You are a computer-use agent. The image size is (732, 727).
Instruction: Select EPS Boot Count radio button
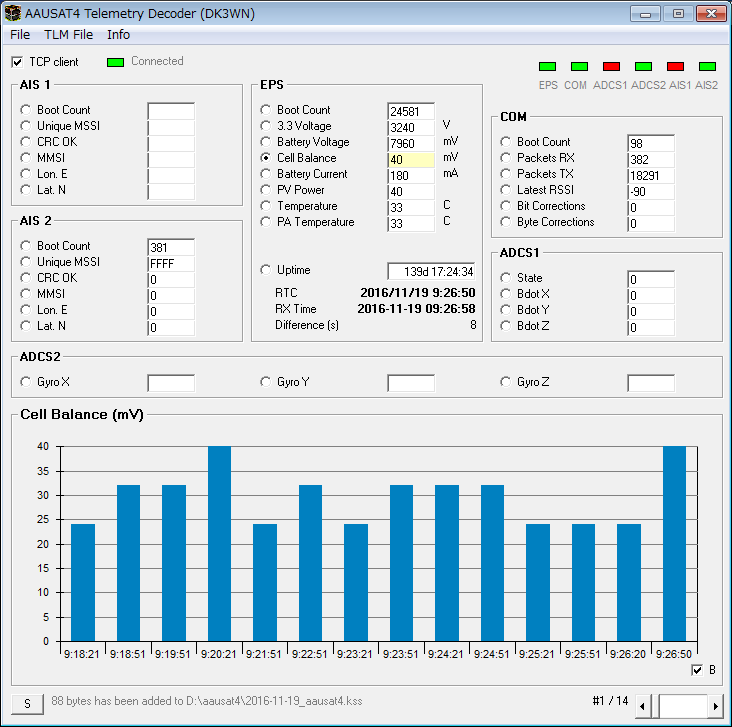coord(266,110)
